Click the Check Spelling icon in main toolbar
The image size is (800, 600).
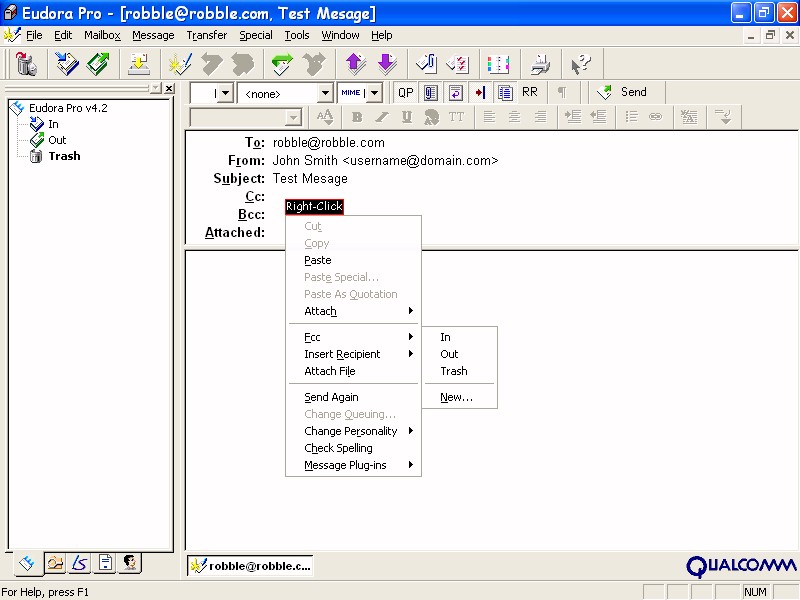pyautogui.click(x=458, y=64)
